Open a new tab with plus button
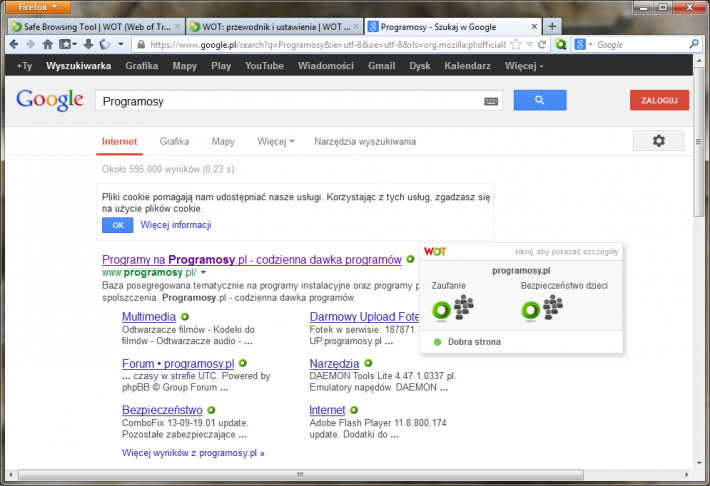This screenshot has width=710, height=486. pos(552,26)
